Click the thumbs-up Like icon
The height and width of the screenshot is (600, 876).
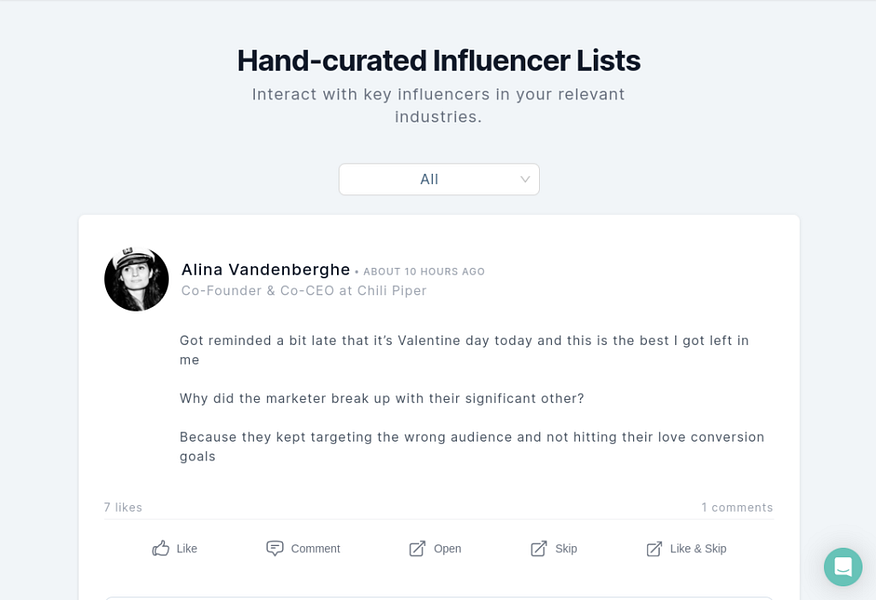tap(160, 548)
